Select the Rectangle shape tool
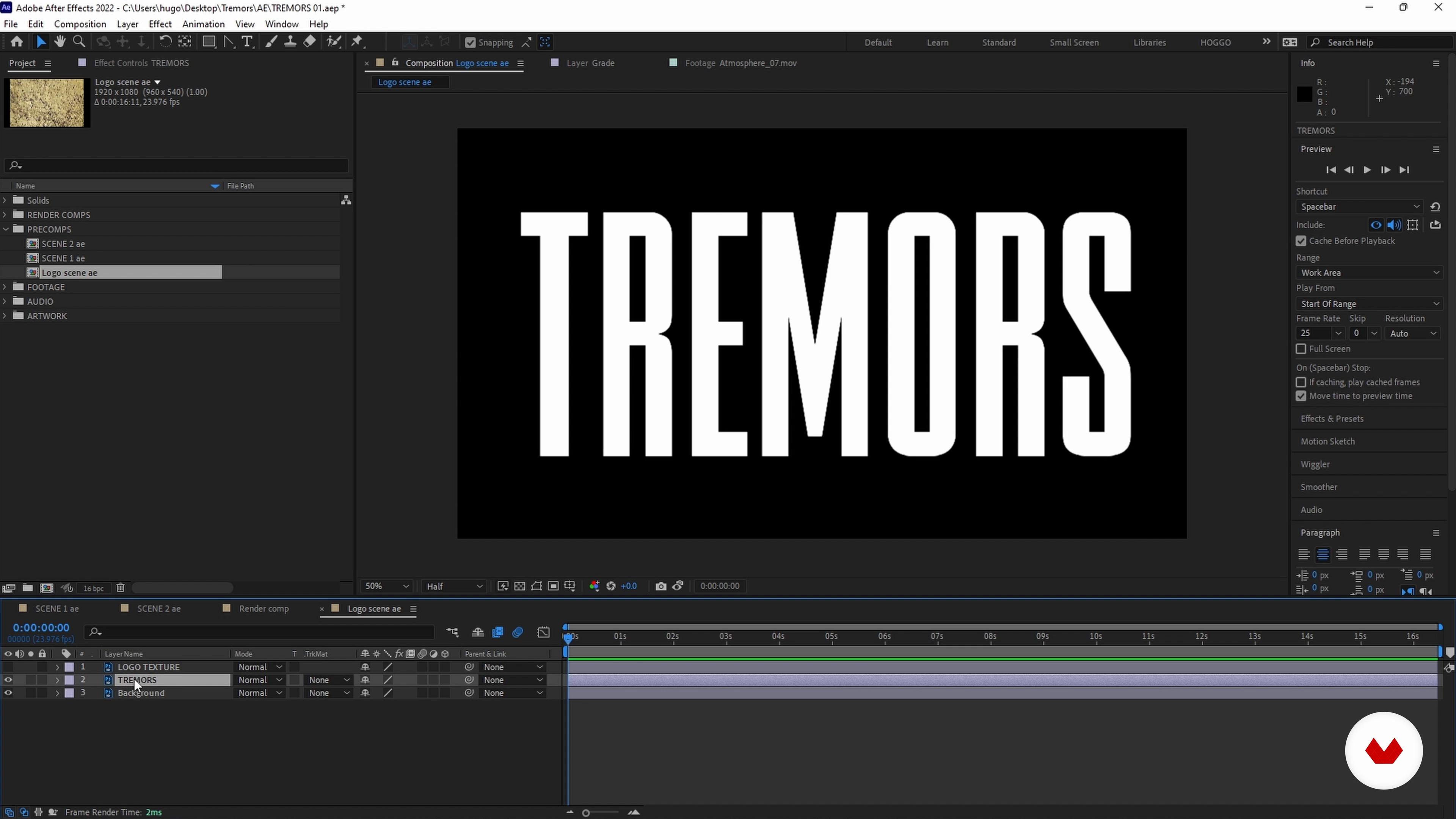Image resolution: width=1456 pixels, height=819 pixels. point(209,42)
